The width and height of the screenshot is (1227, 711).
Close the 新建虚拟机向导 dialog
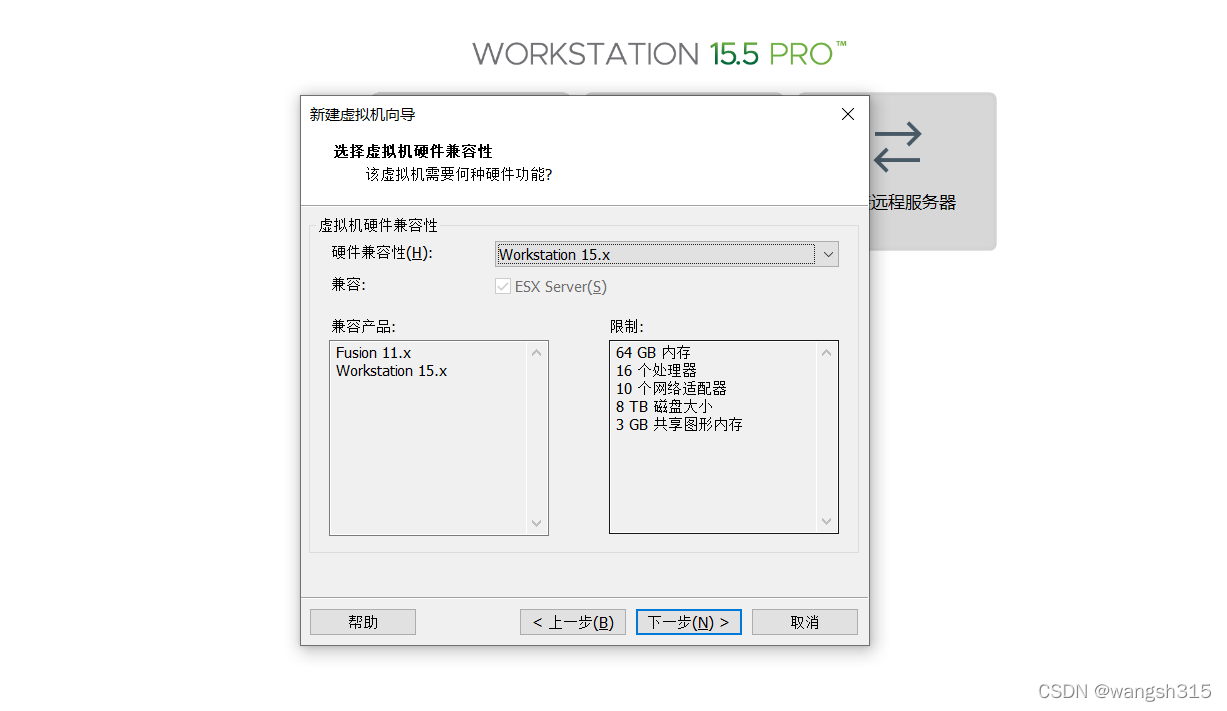coord(848,114)
